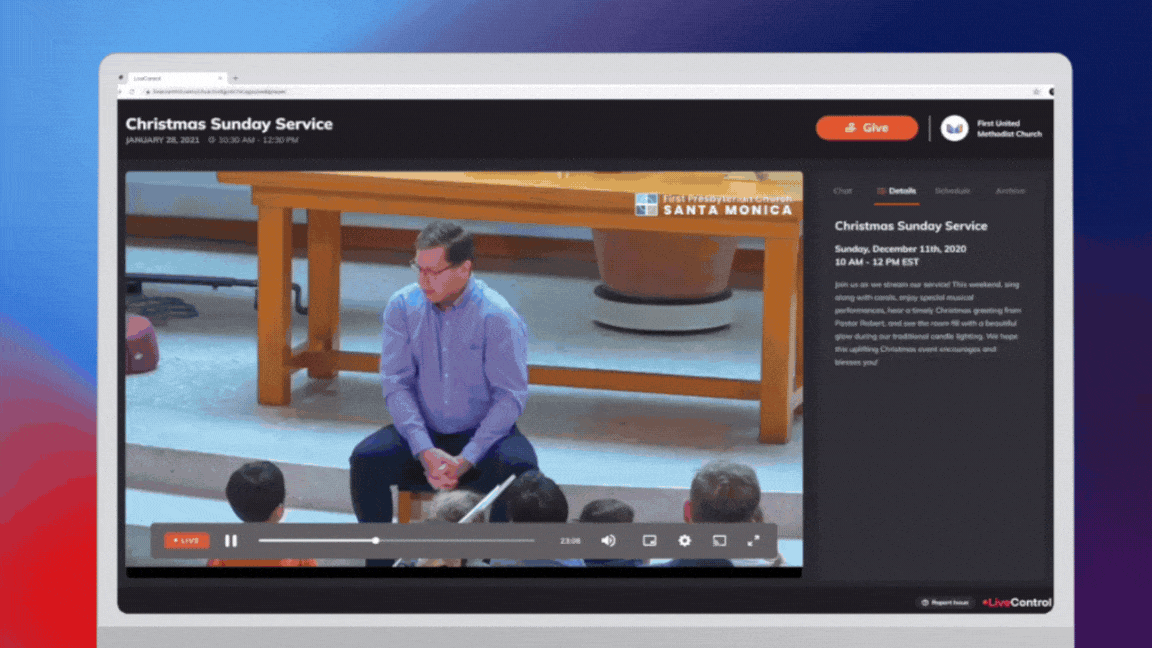Click the new tab plus button
Viewport: 1152px width, 648px height.
point(236,77)
